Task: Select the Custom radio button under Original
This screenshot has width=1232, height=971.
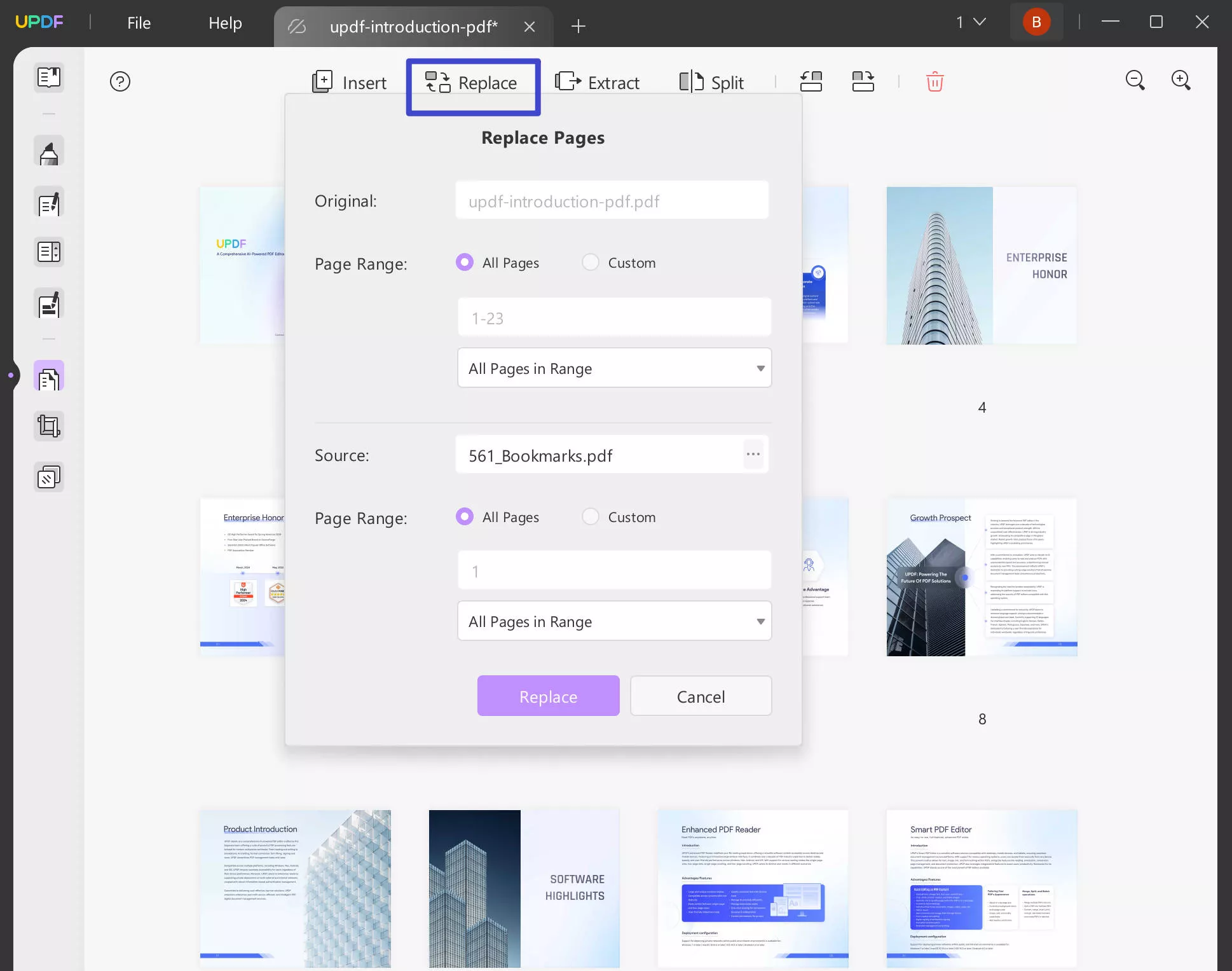Action: (x=590, y=262)
